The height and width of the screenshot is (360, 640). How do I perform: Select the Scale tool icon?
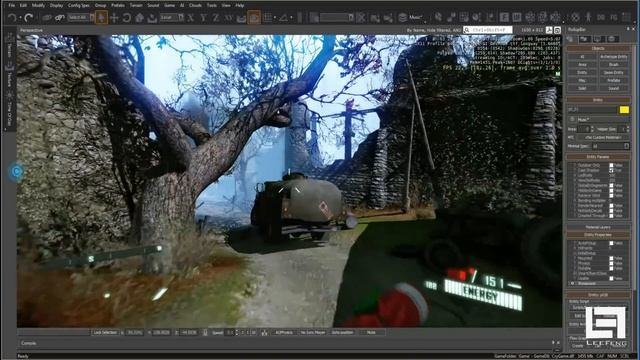[x=139, y=18]
